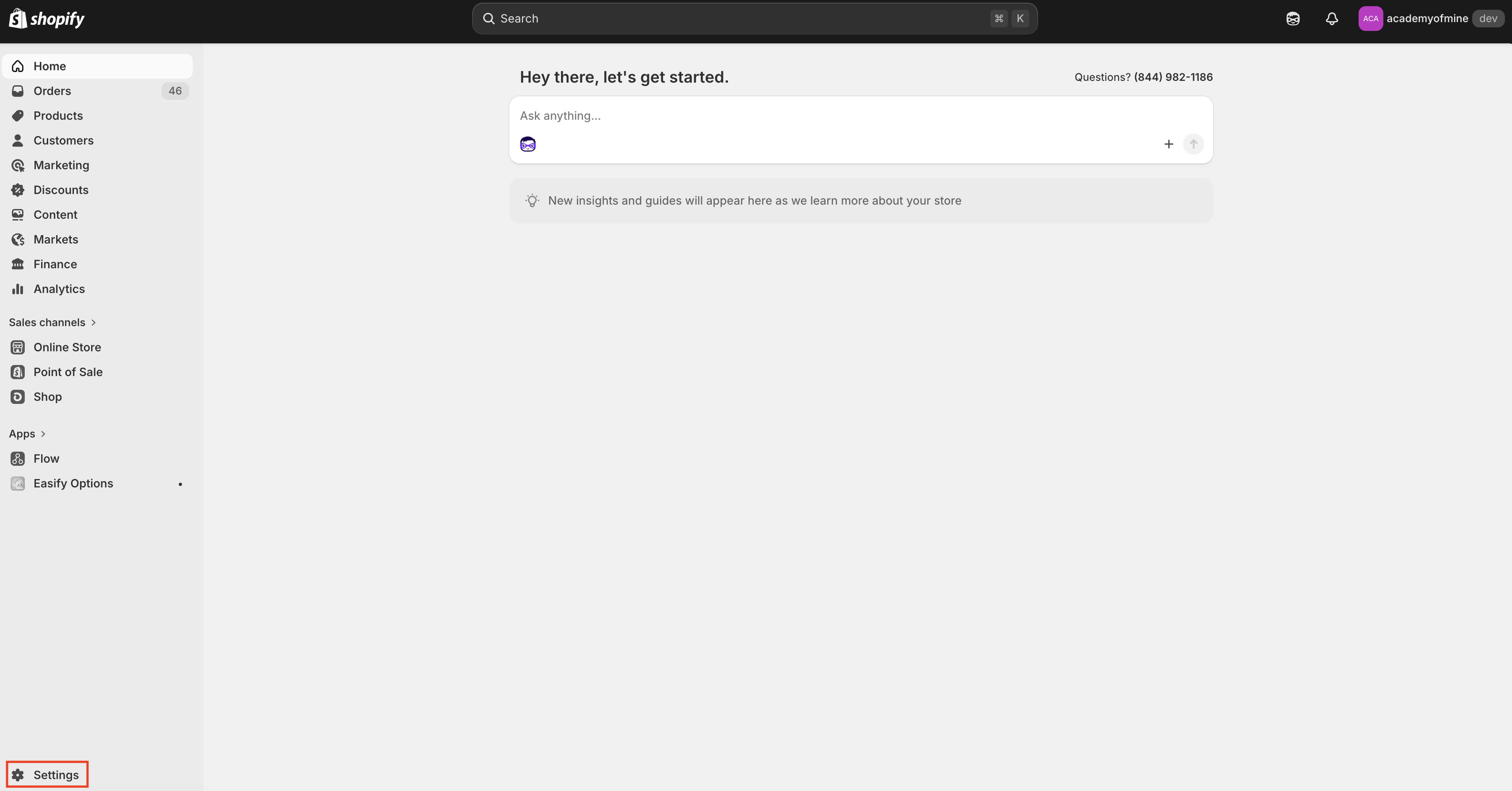Image resolution: width=1512 pixels, height=791 pixels.
Task: Click the Shopify logo
Action: point(46,19)
